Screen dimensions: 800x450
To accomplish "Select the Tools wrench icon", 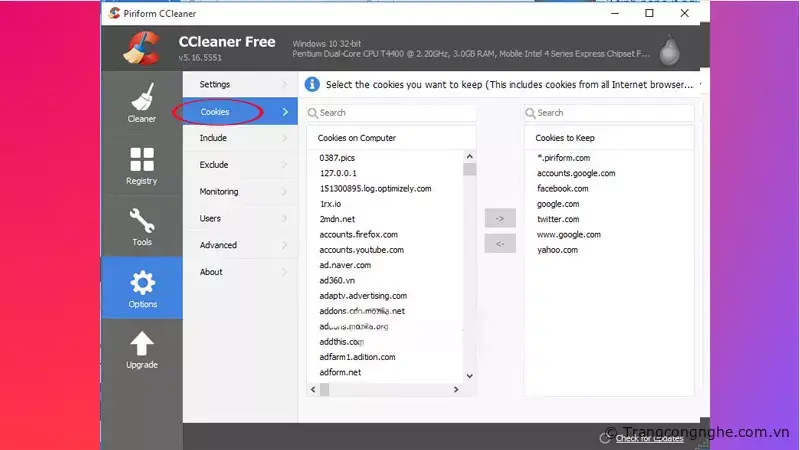I will coord(141,221).
